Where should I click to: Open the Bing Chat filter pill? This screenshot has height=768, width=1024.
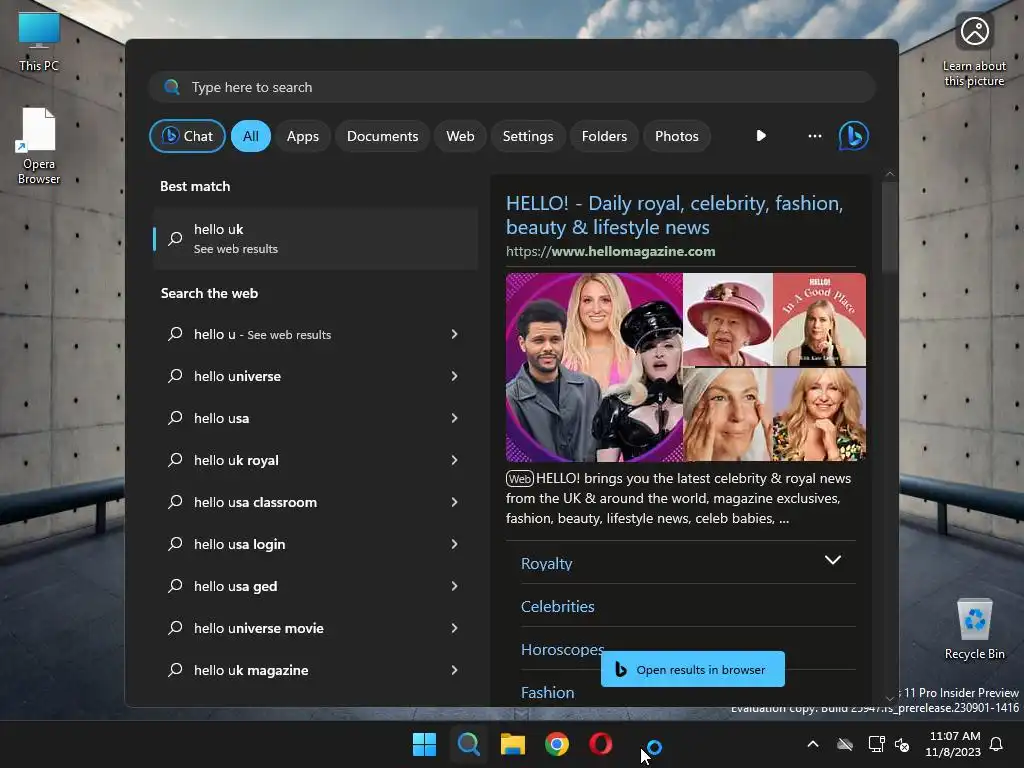coord(187,136)
